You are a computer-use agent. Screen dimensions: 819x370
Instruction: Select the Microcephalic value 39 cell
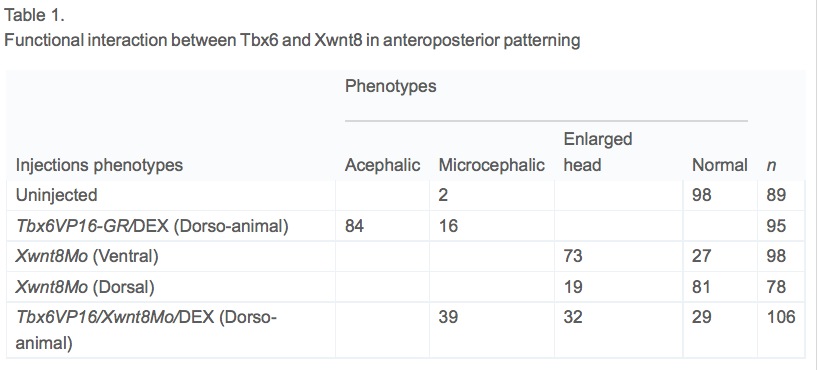[448, 317]
